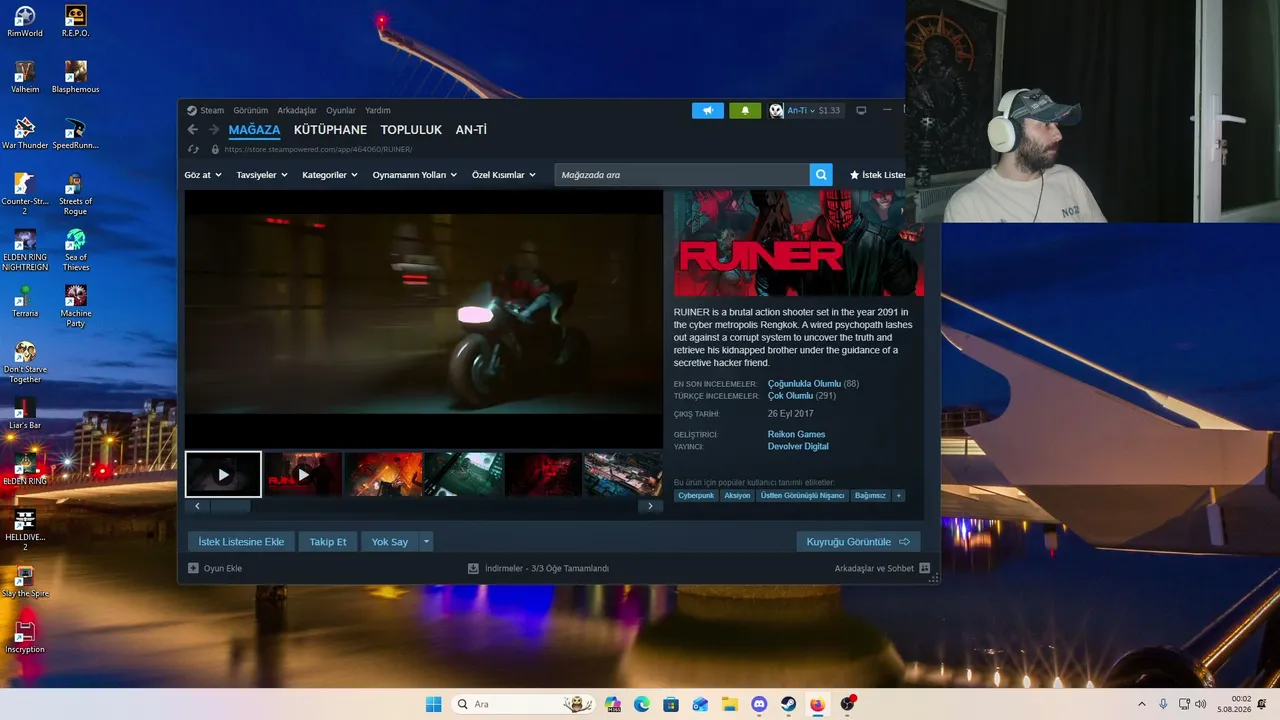The image size is (1280, 720).
Task: Select the Valheim desktop icon
Action: tap(25, 77)
